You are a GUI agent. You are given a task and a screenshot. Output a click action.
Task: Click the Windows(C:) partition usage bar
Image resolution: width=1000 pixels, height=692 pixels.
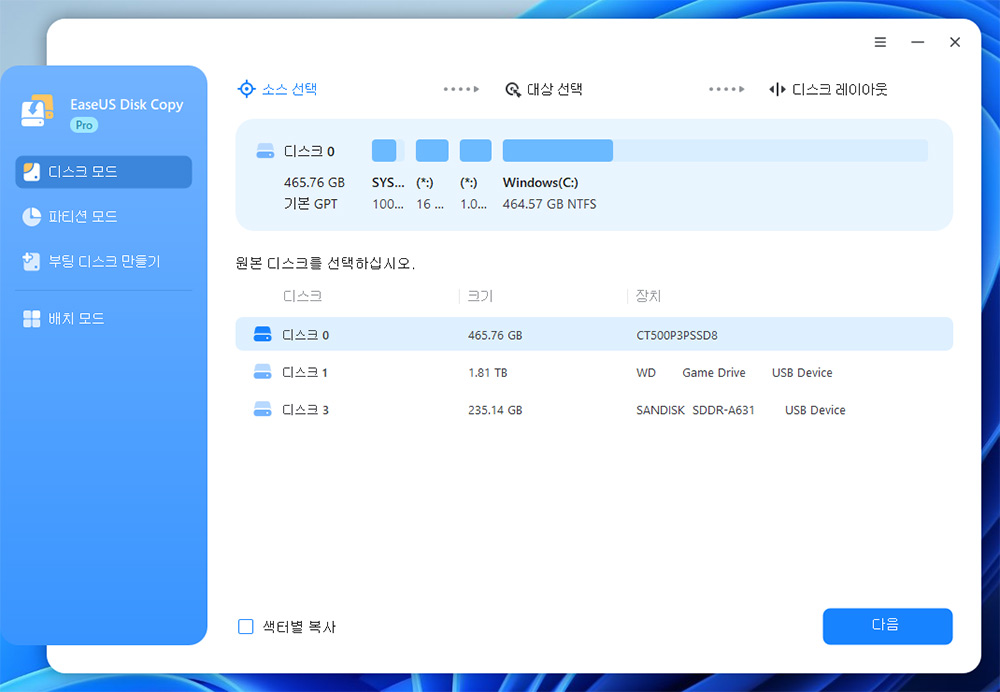(x=715, y=151)
